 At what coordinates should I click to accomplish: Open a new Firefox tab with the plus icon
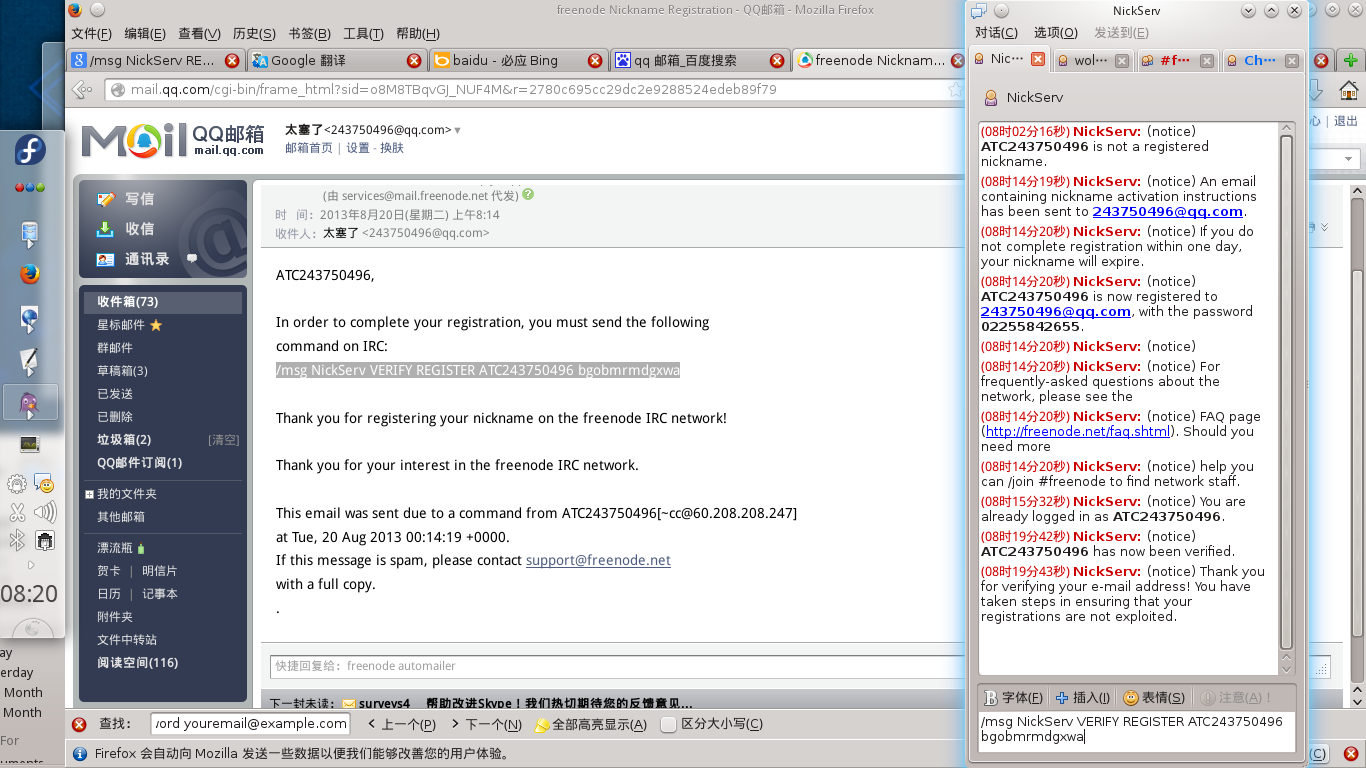(1351, 61)
